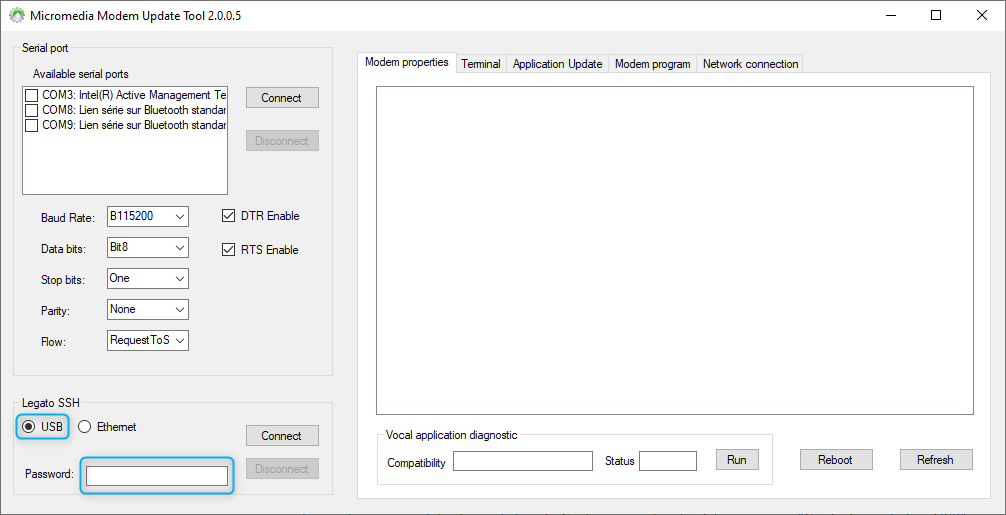The image size is (1006, 515).
Task: Toggle the DTR Enable checkbox
Action: [229, 216]
